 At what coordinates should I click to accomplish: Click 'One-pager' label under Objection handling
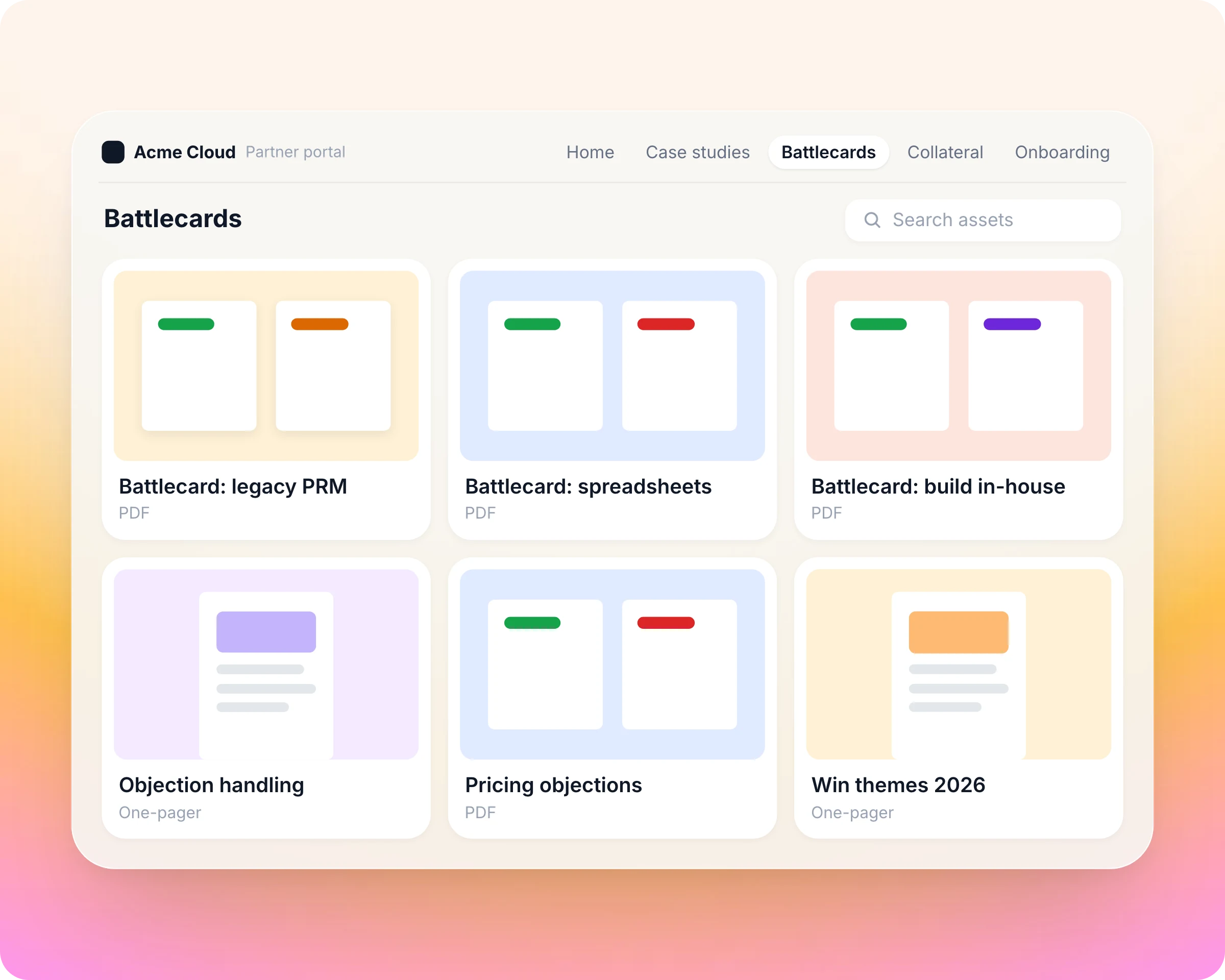(x=160, y=813)
